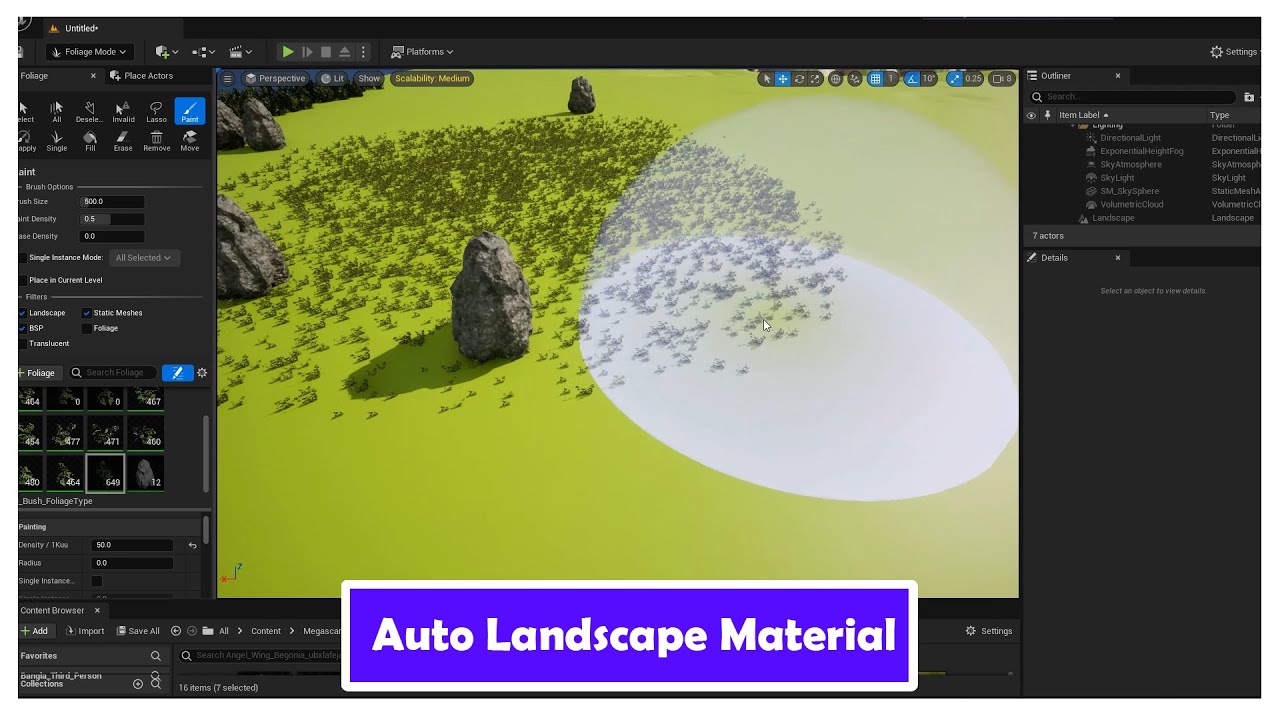Enable Single Instance Mode checkbox
The width and height of the screenshot is (1280, 720).
coord(23,258)
